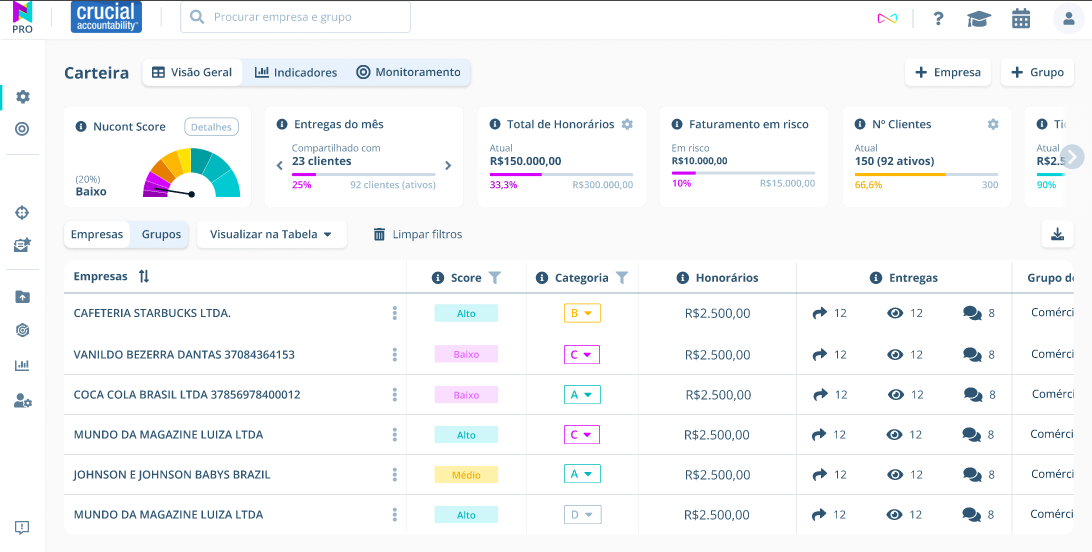Add a new Grupo
Viewport: 1092px width, 552px height.
pyautogui.click(x=1037, y=72)
